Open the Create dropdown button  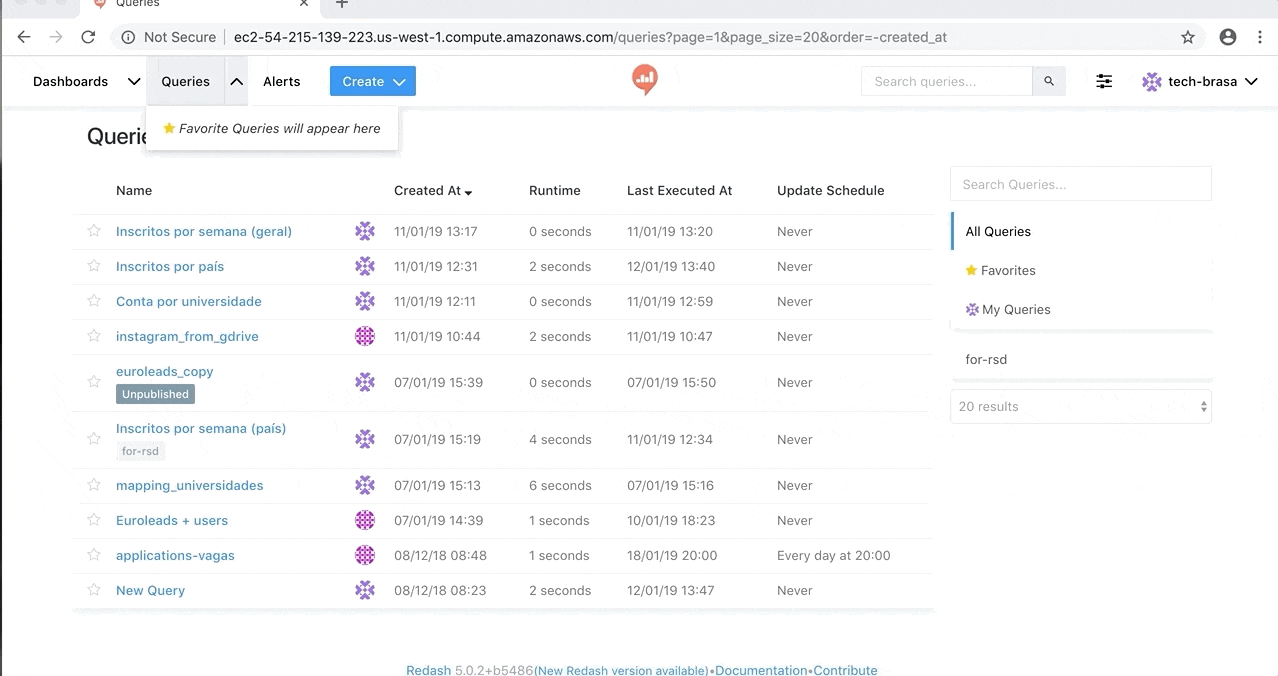tap(372, 82)
